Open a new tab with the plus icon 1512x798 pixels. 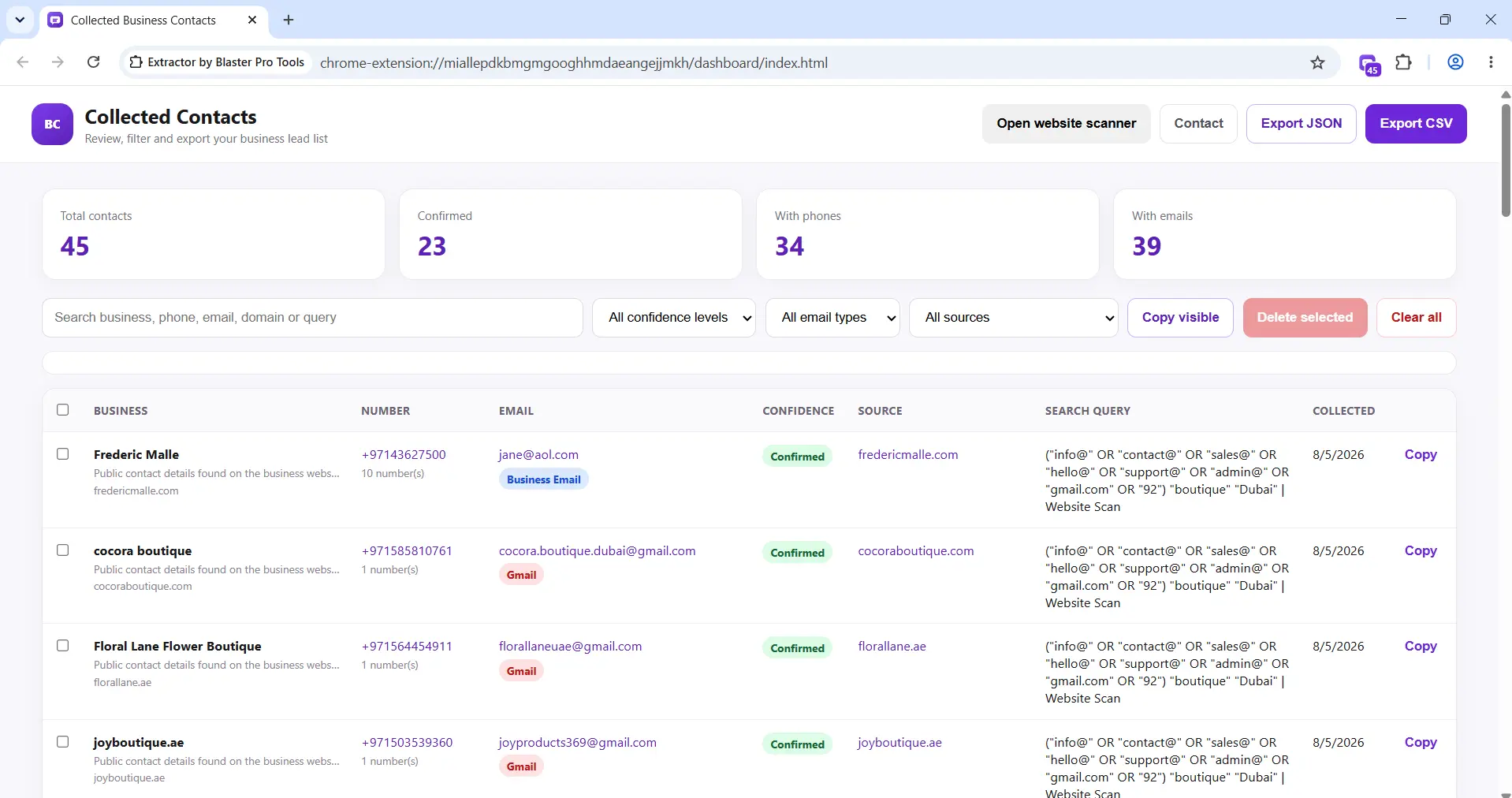[289, 20]
